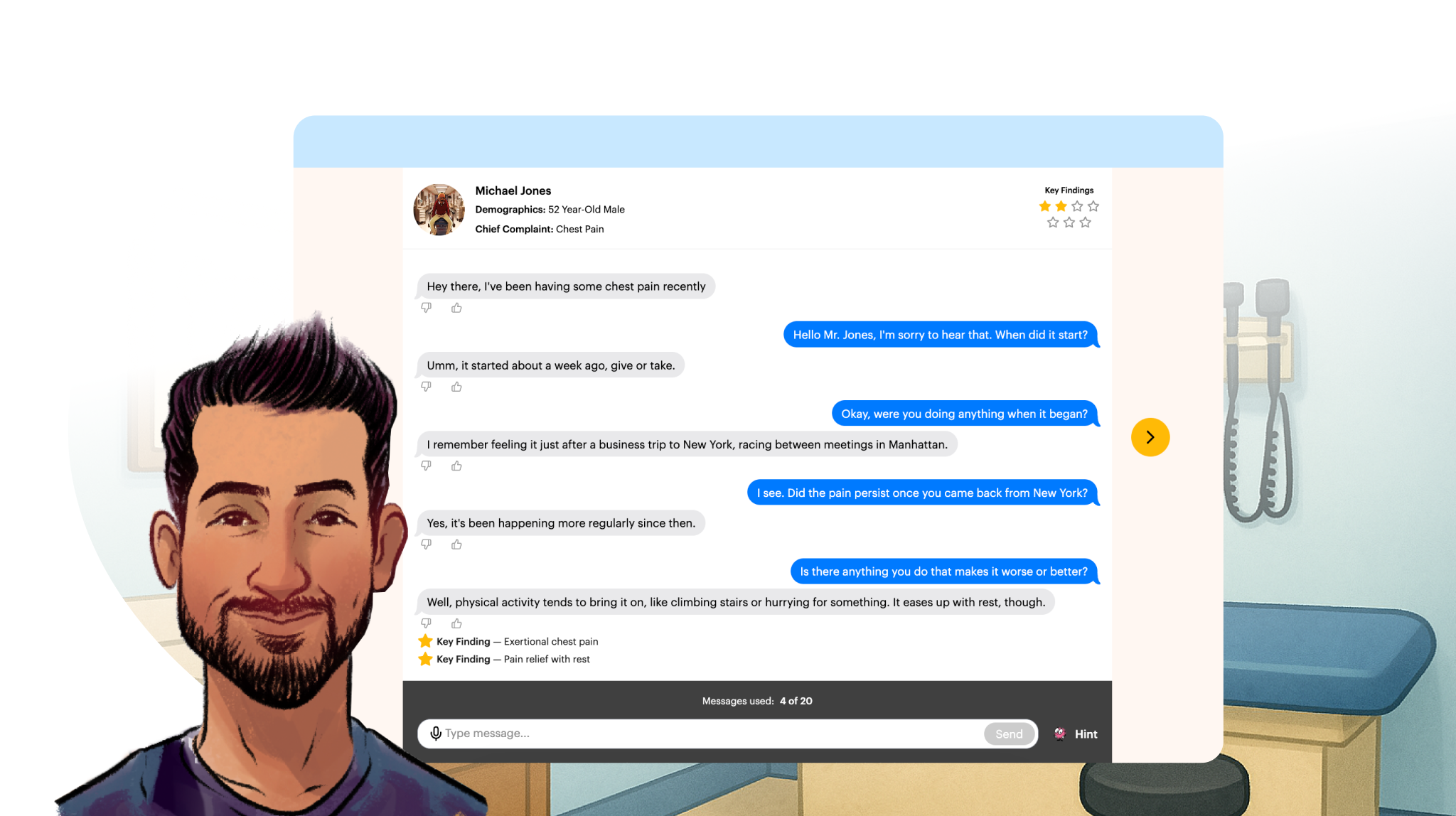Click Michael Jones patient avatar
The width and height of the screenshot is (1456, 816).
(x=439, y=210)
